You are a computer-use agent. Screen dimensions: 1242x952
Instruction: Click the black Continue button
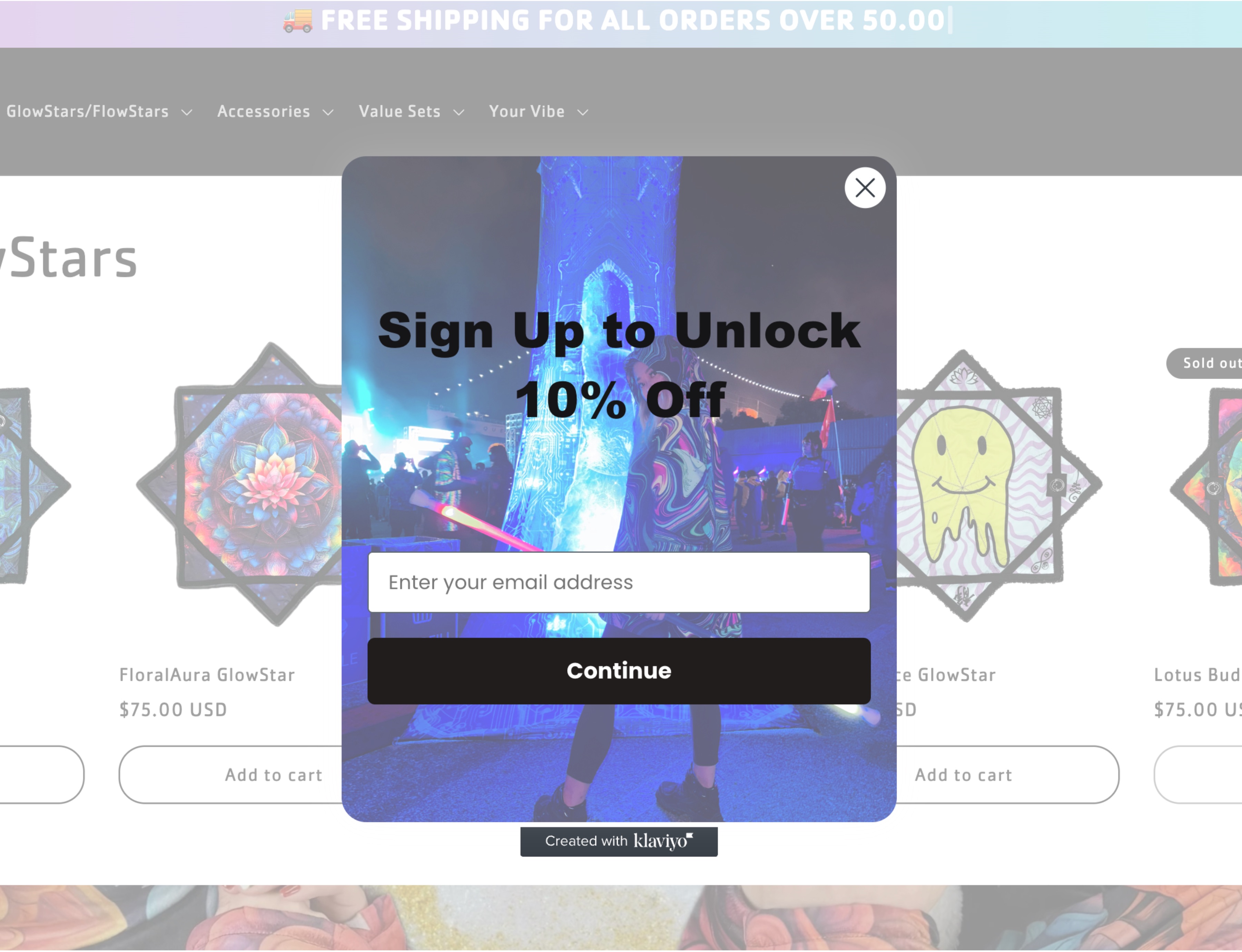pos(619,671)
